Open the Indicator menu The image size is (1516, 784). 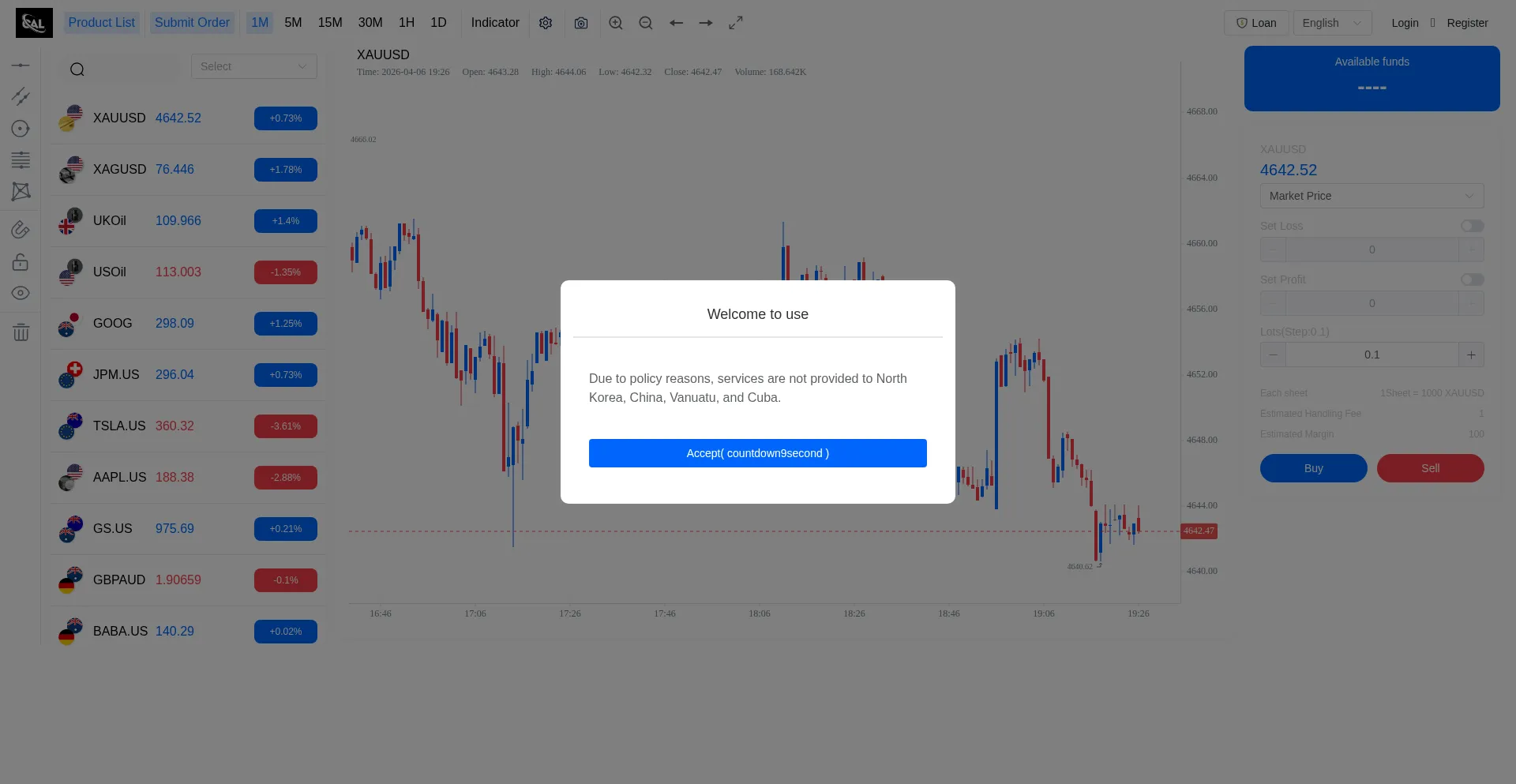pyautogui.click(x=495, y=23)
